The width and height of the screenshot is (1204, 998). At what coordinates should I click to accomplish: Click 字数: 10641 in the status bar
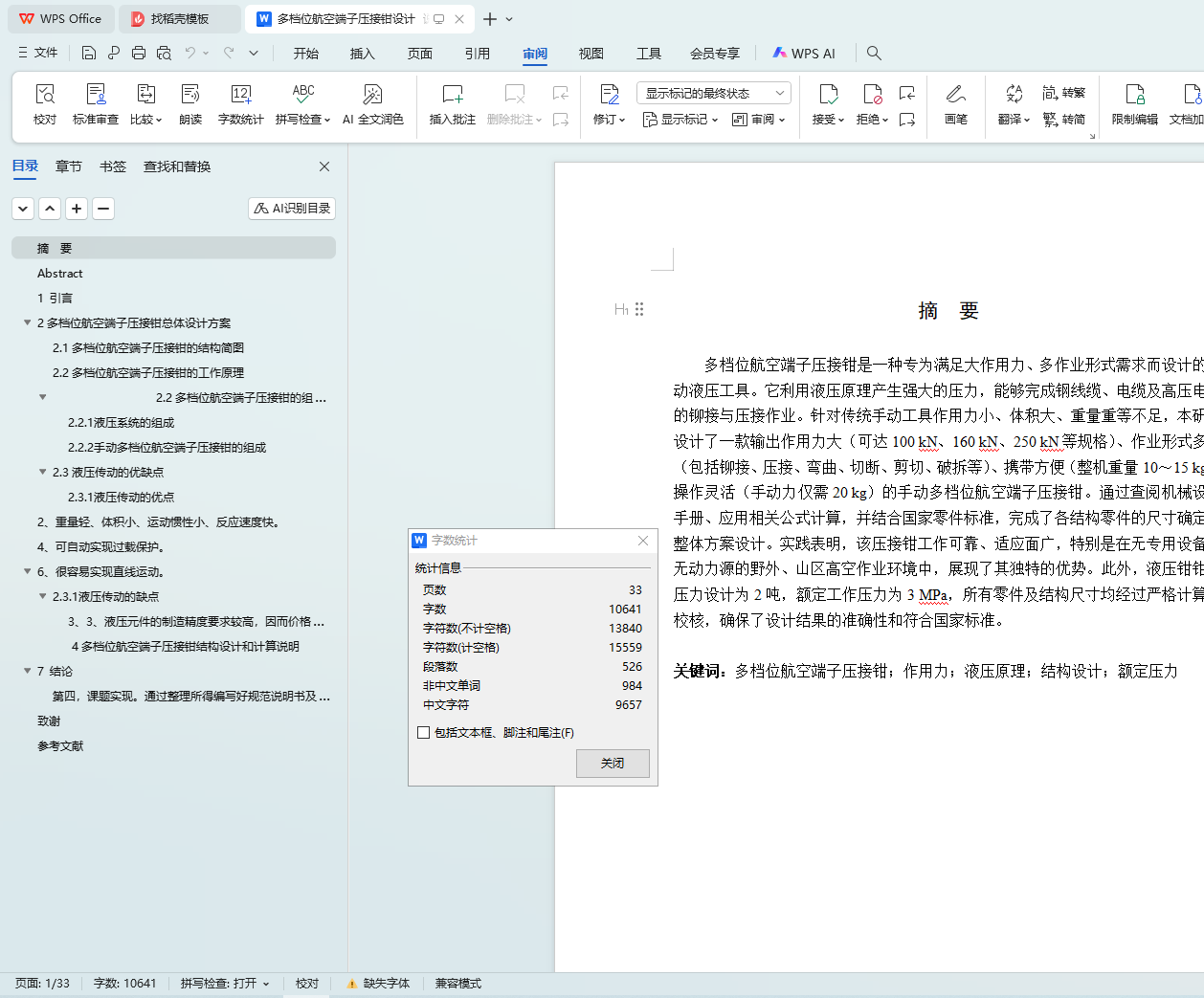pos(124,984)
